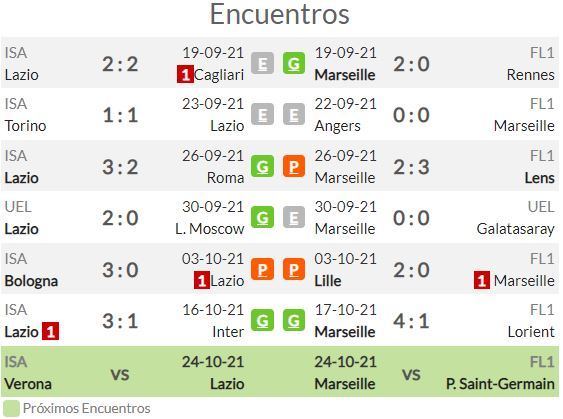Click the L. Moscow team name
This screenshot has width=563, height=419.
click(x=210, y=229)
